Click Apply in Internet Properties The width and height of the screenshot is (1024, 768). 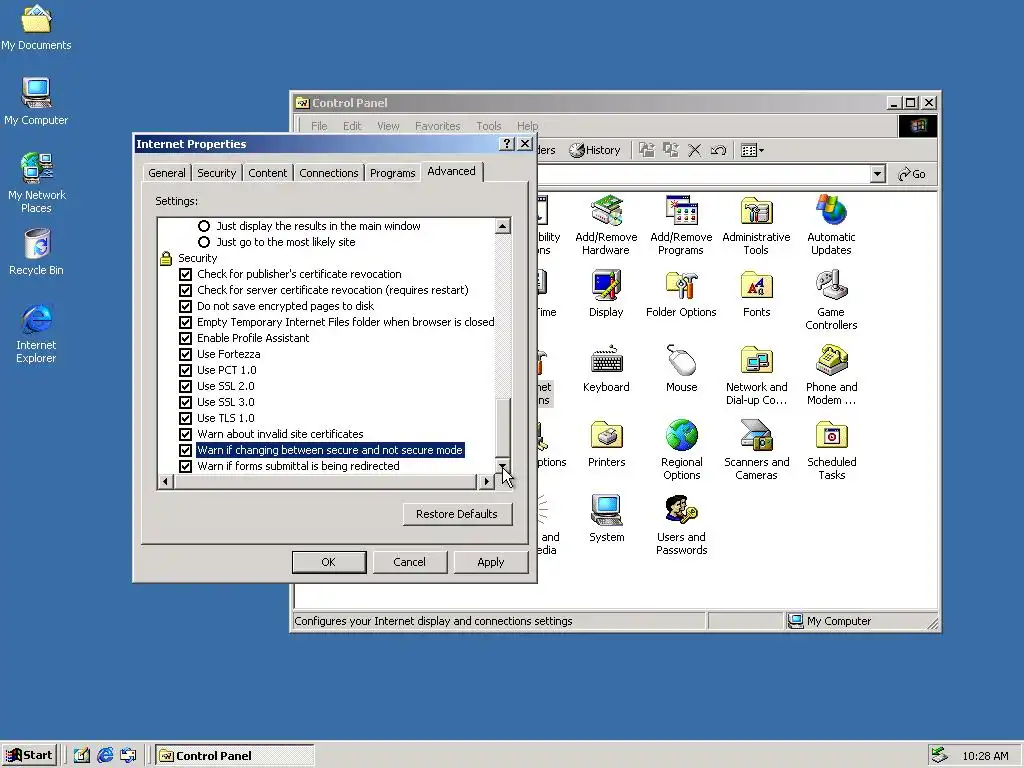pos(490,562)
